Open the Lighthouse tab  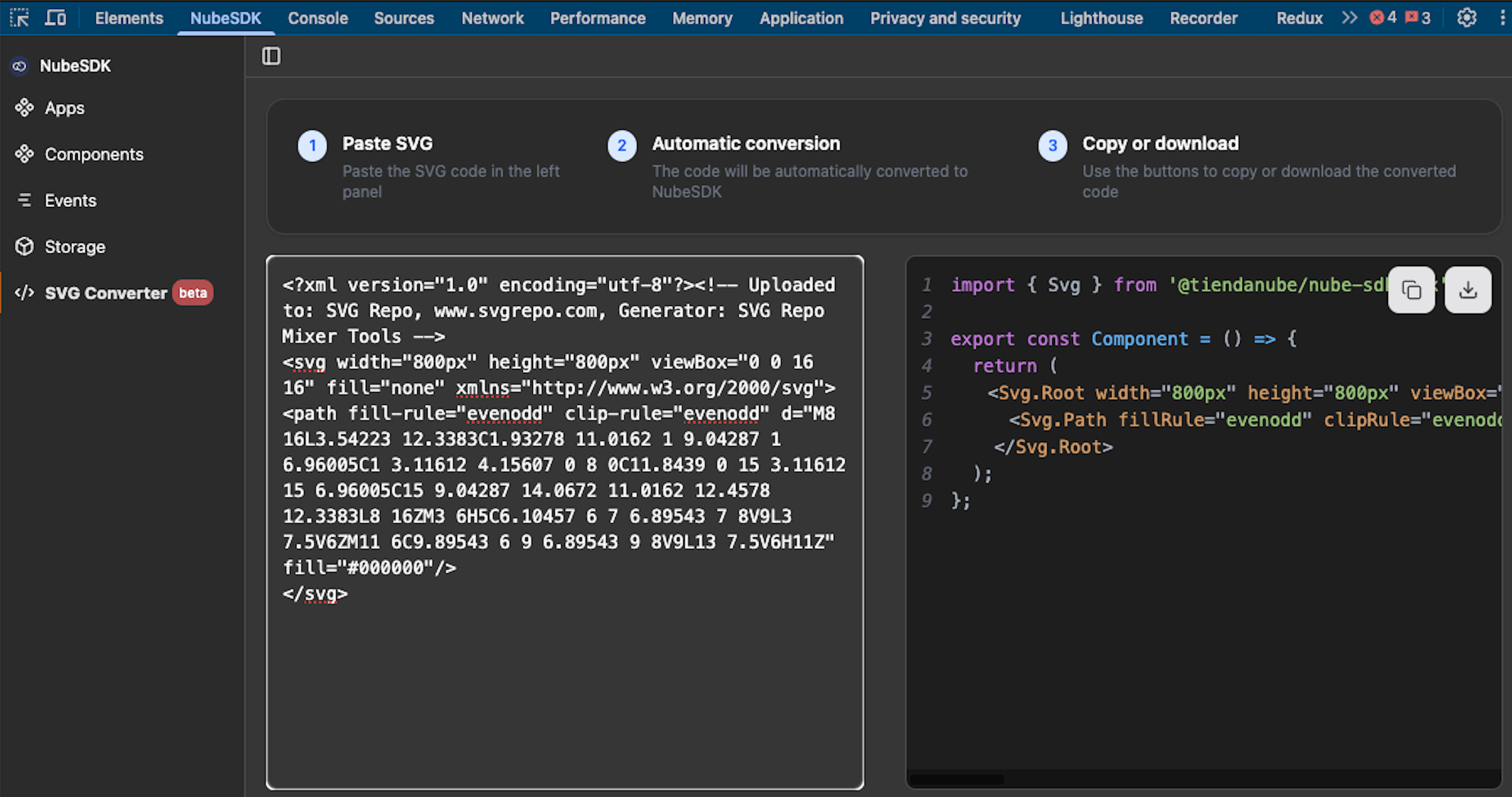click(x=1101, y=17)
